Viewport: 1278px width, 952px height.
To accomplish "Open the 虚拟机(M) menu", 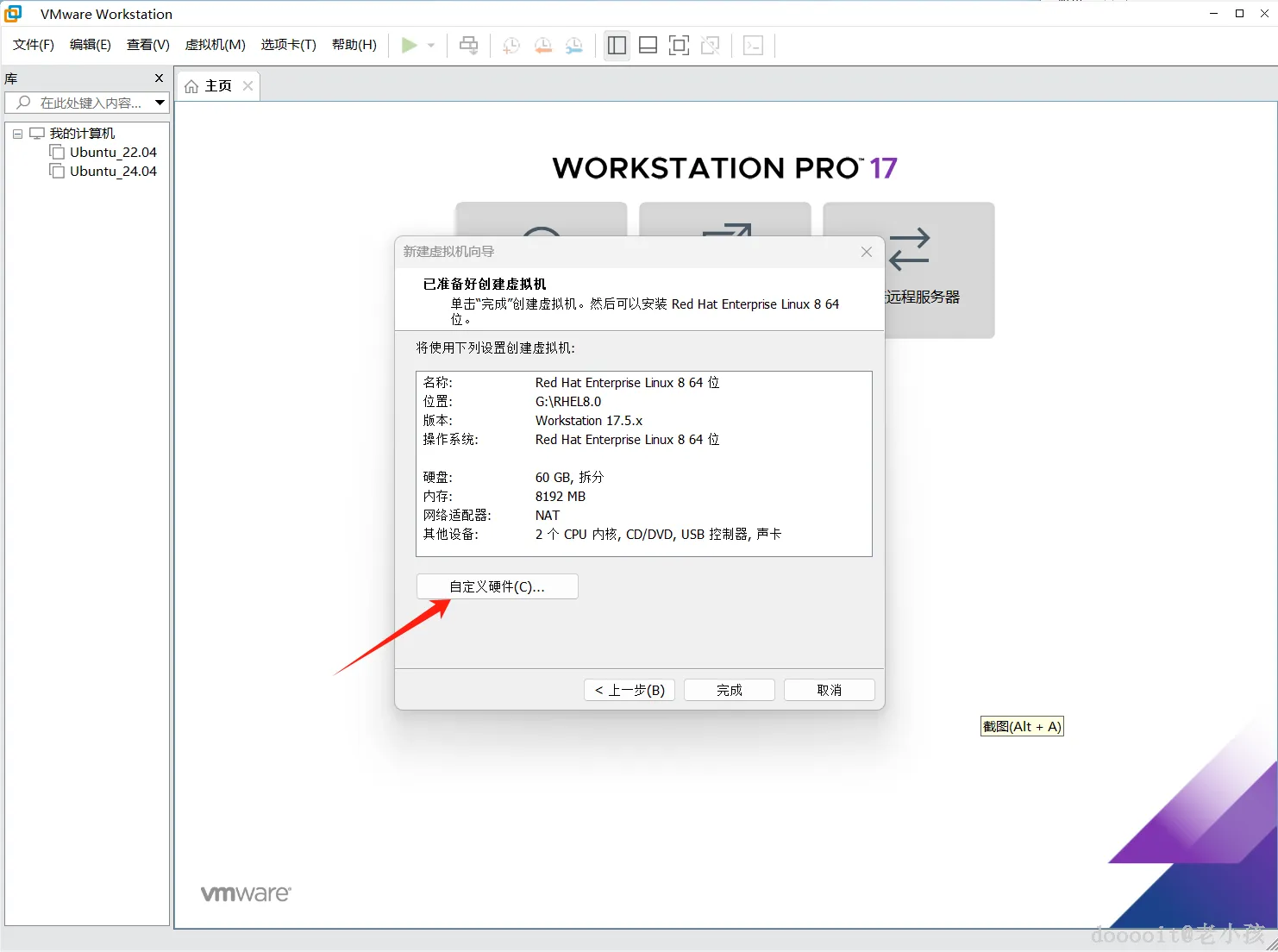I will [x=216, y=45].
